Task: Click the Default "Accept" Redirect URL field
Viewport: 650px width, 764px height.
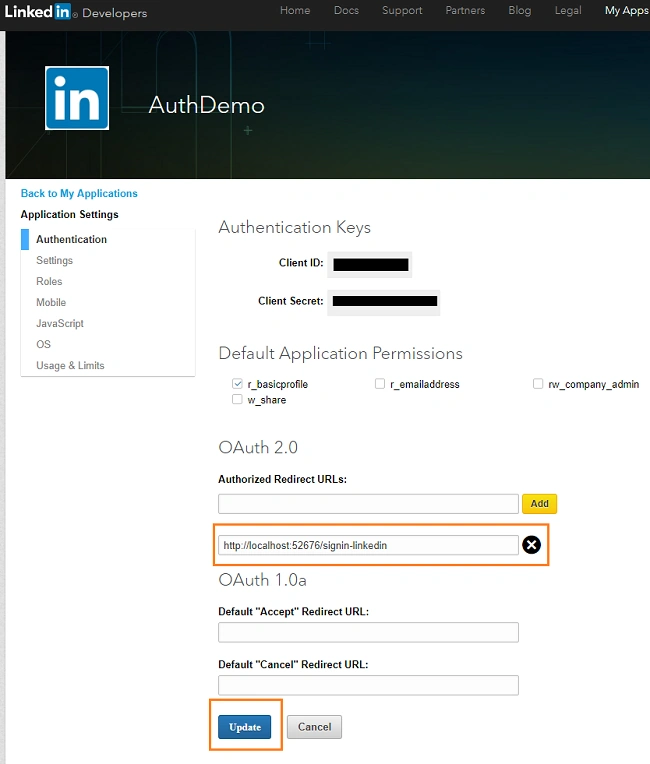Action: pos(368,632)
